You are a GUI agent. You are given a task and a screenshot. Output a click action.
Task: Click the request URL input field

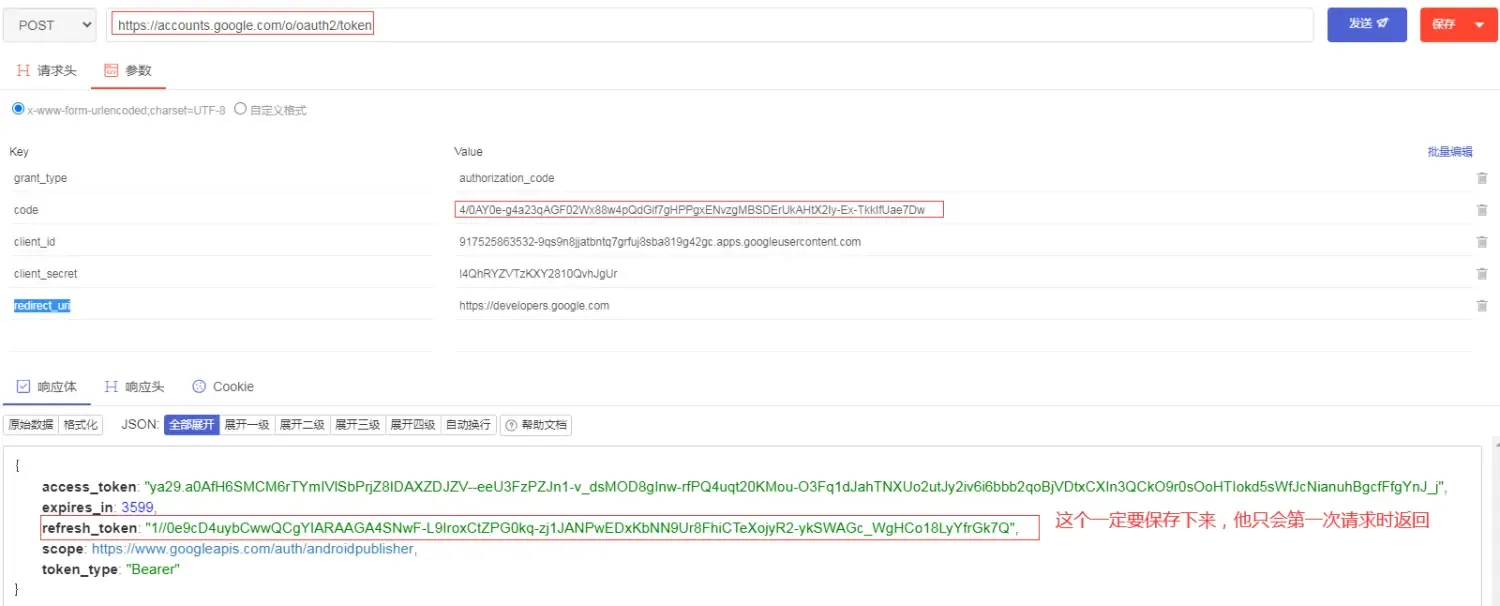pos(710,25)
